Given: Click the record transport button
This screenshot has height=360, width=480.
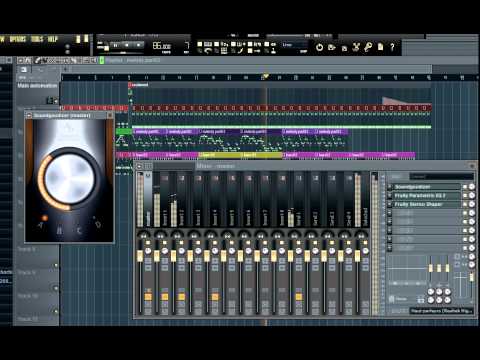Looking at the screenshot, I should tap(139, 45).
